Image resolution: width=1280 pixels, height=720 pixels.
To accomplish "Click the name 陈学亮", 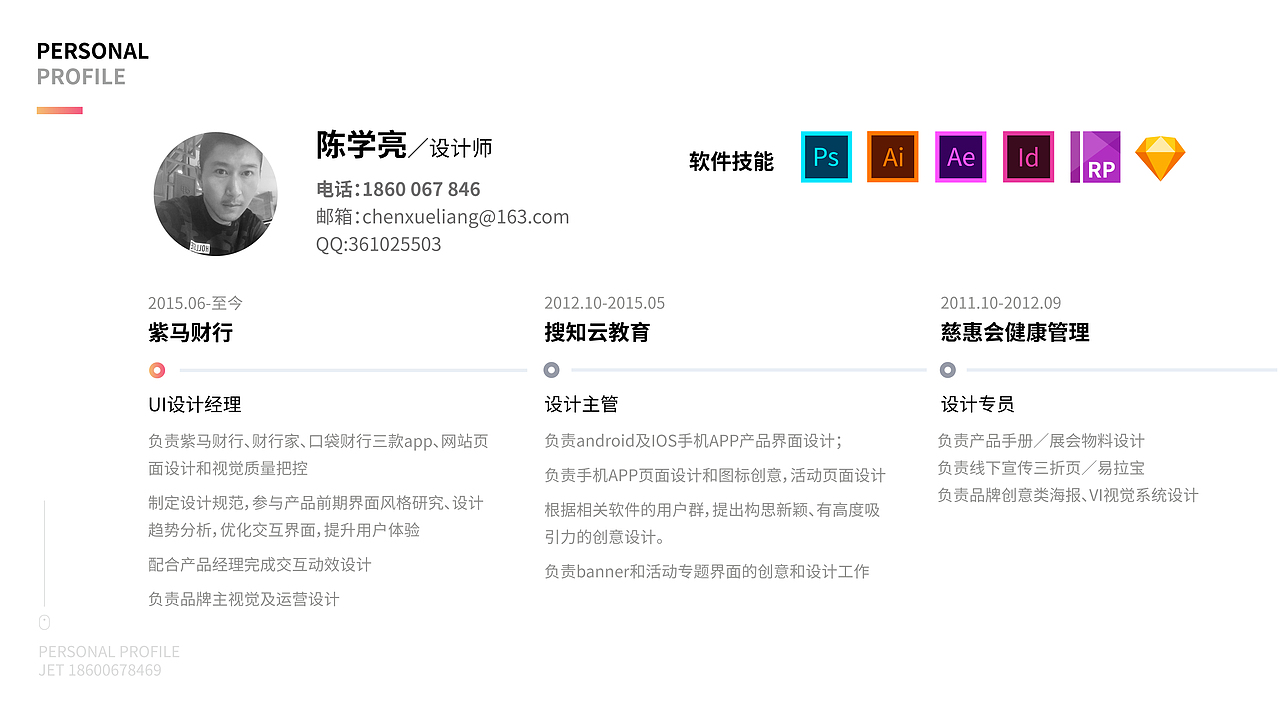I will click(x=361, y=146).
